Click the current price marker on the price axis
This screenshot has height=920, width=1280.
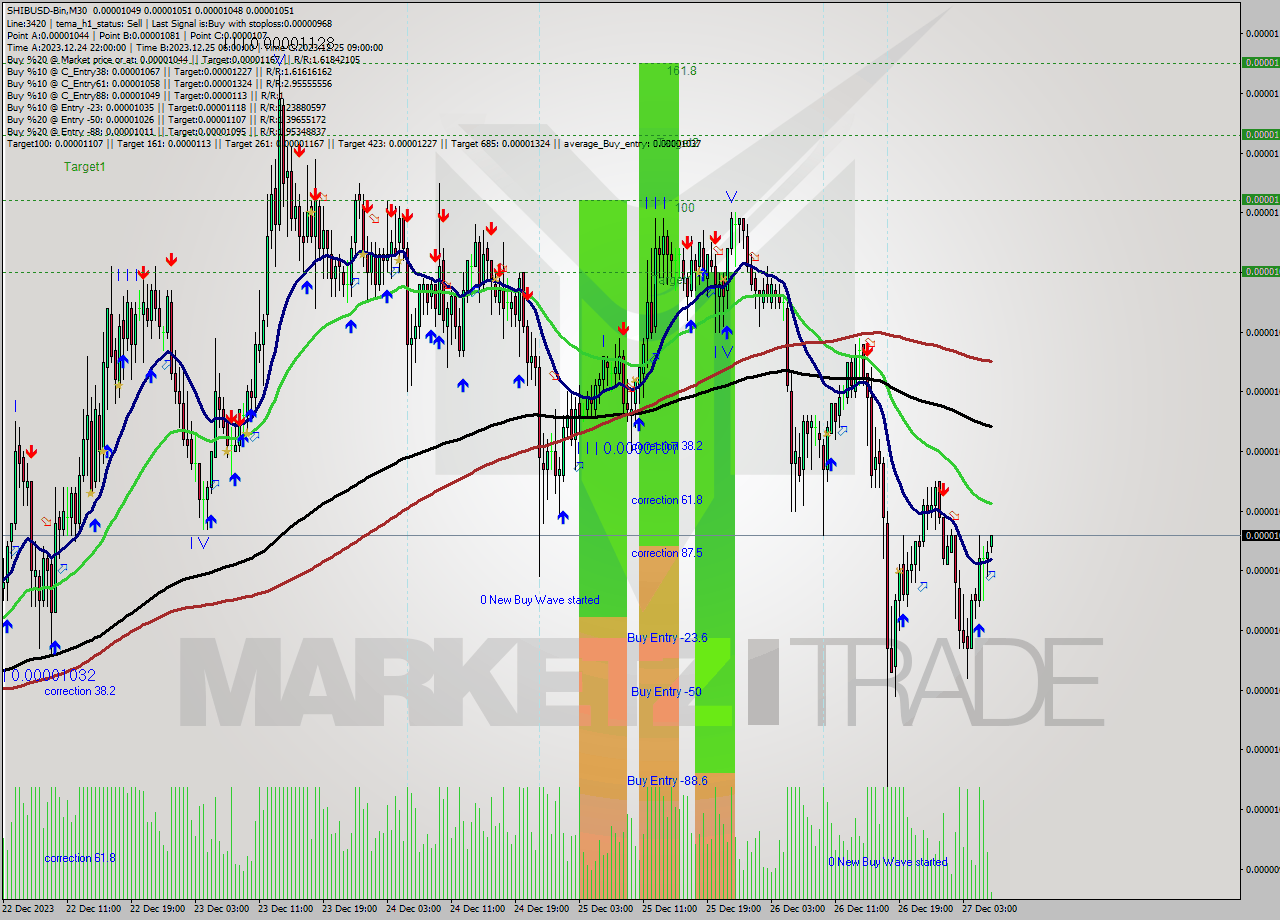[1260, 536]
